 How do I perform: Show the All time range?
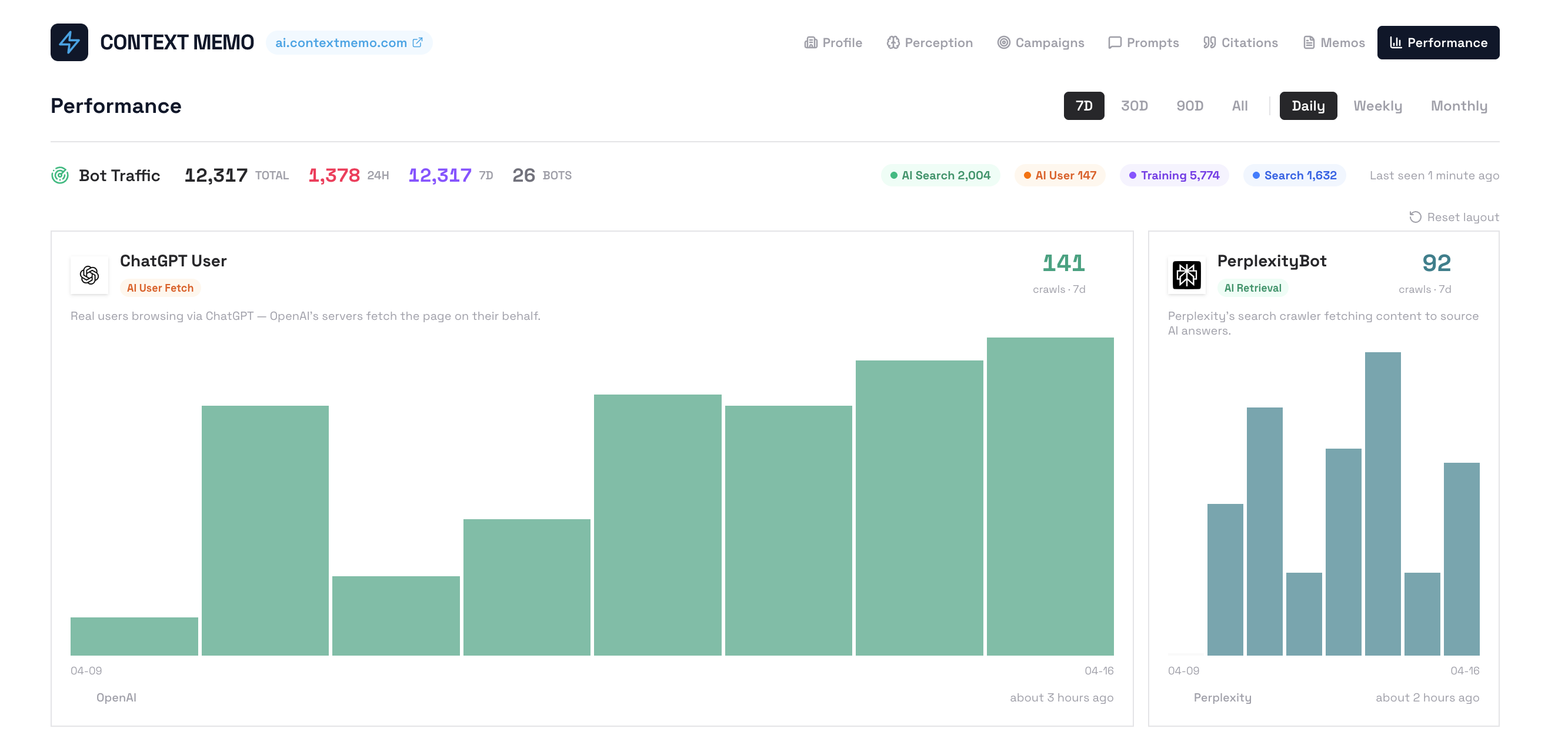pyautogui.click(x=1239, y=106)
